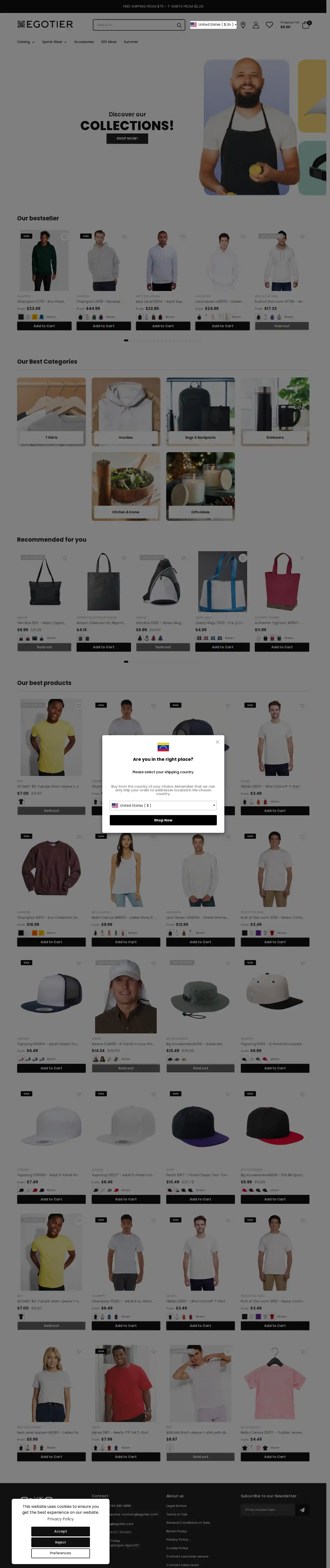Open the wishlist heart in header
The image size is (330, 1568).
tap(269, 25)
